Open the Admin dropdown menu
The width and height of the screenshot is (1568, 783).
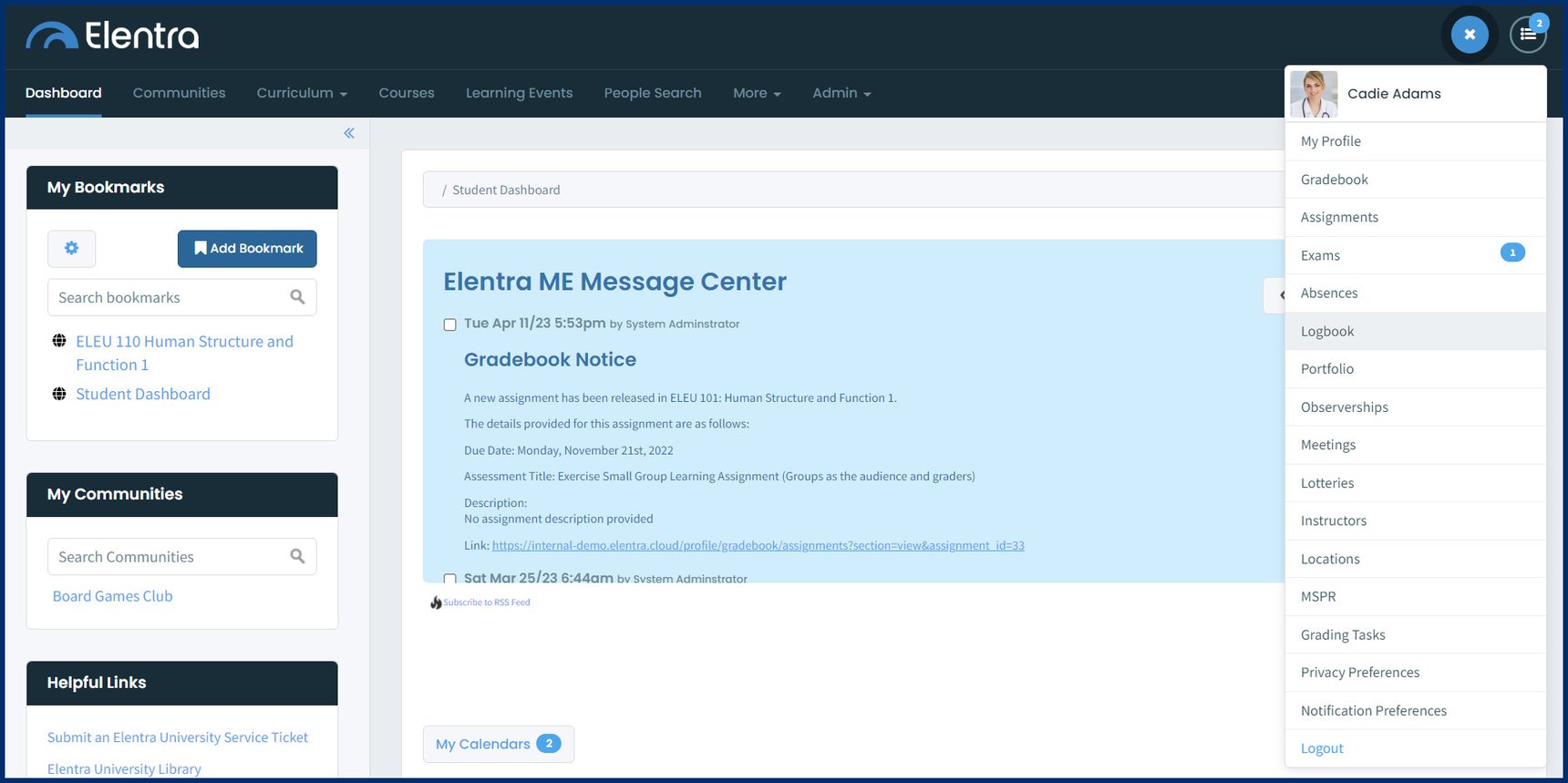point(841,93)
